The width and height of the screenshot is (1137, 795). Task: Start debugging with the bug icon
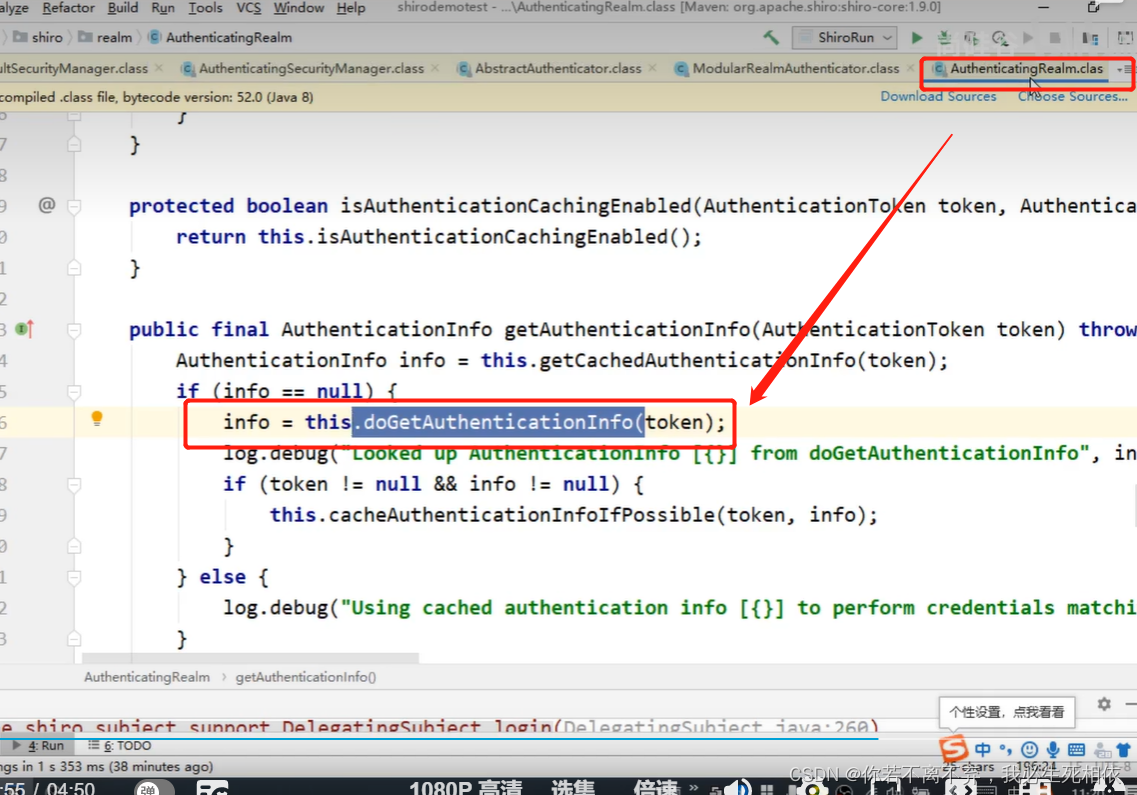pyautogui.click(x=944, y=37)
